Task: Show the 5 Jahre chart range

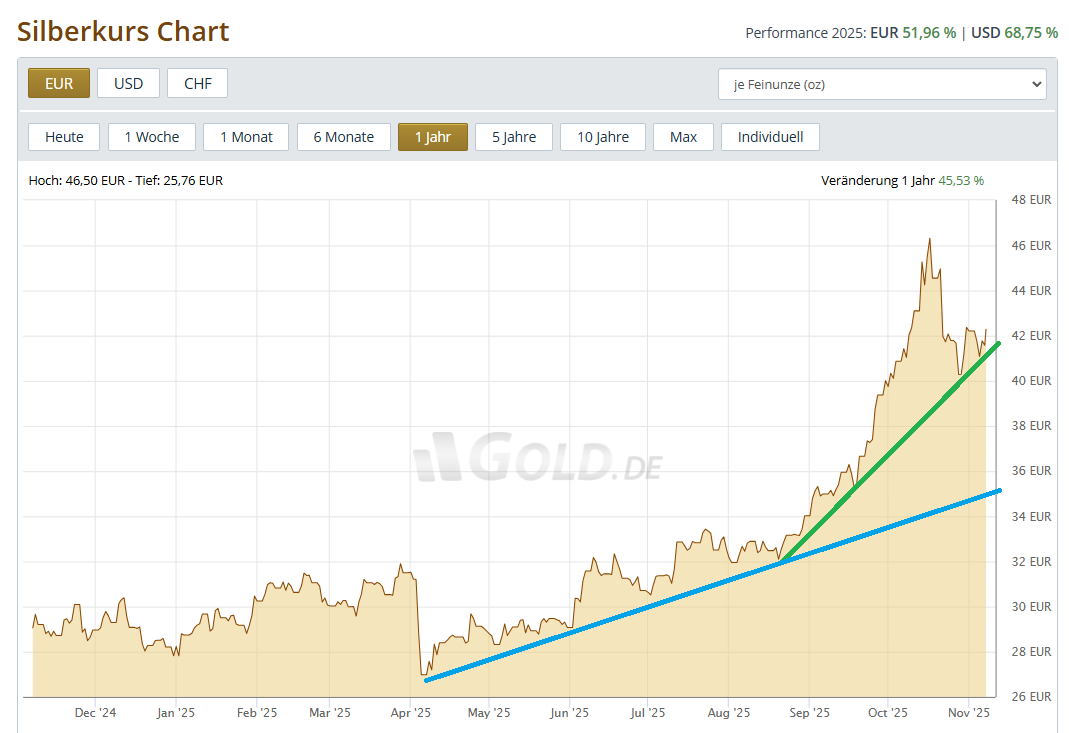Action: pyautogui.click(x=514, y=137)
